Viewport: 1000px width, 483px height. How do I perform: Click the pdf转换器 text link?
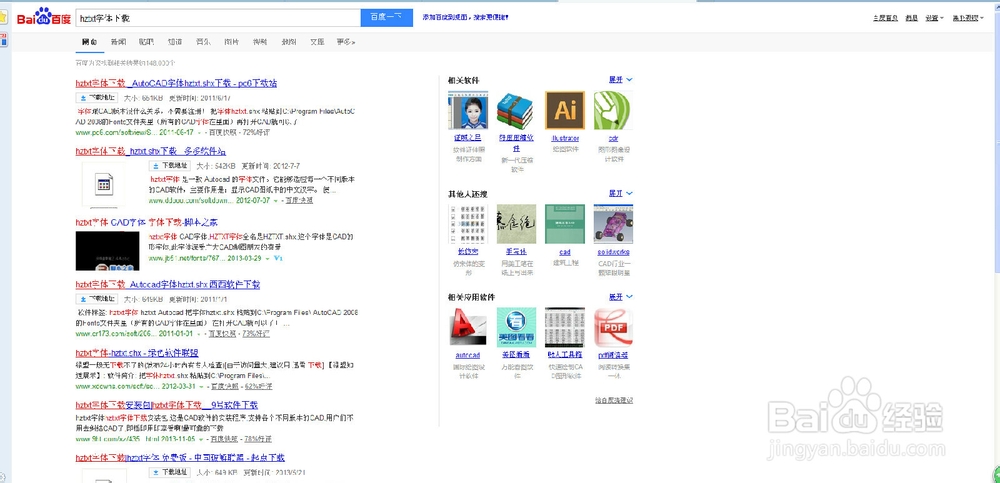click(x=613, y=355)
